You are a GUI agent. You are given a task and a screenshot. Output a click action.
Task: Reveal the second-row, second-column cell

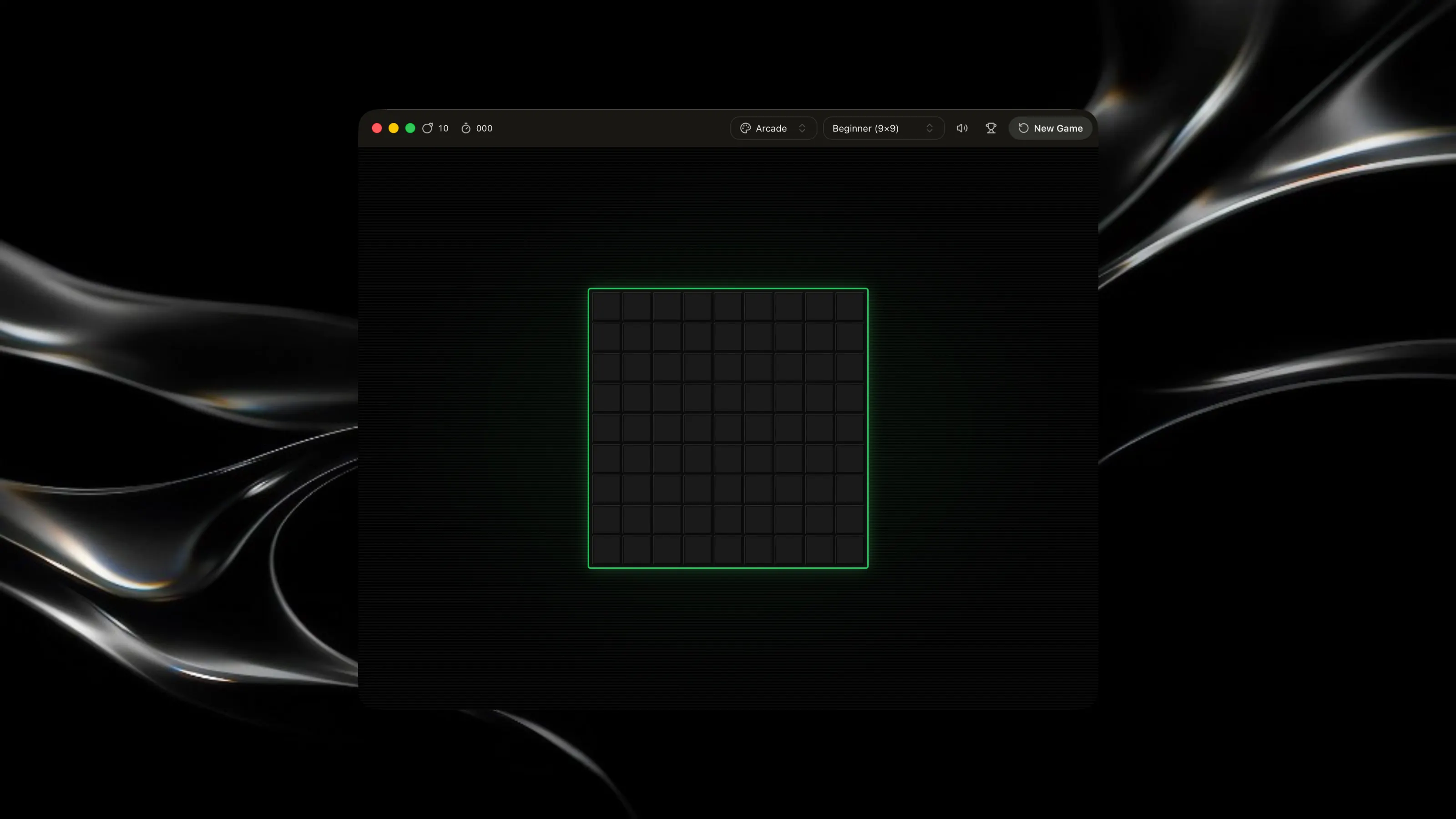(637, 337)
